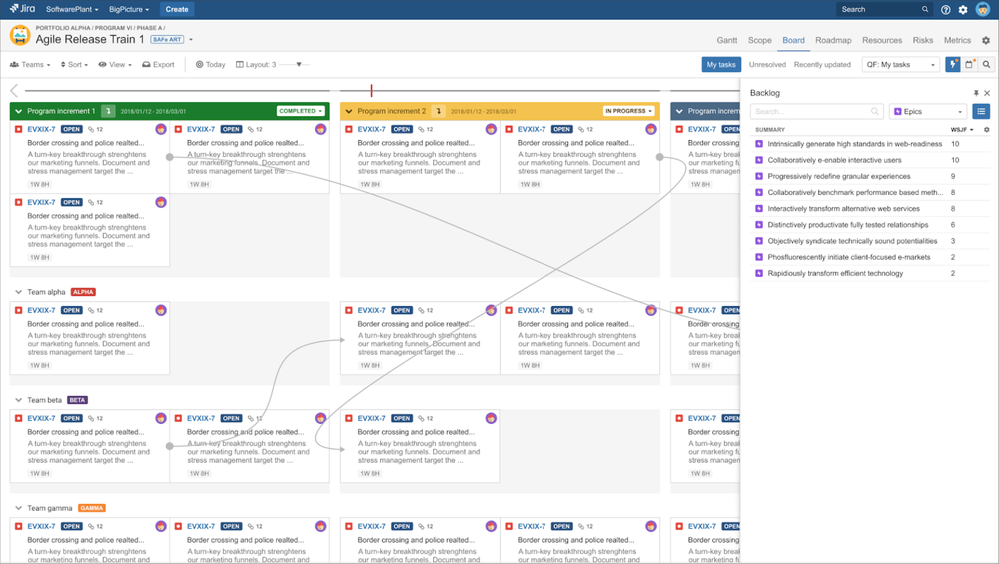Viewport: 999px width, 564px height.
Task: Open the BigPicture menu
Action: click(x=129, y=10)
